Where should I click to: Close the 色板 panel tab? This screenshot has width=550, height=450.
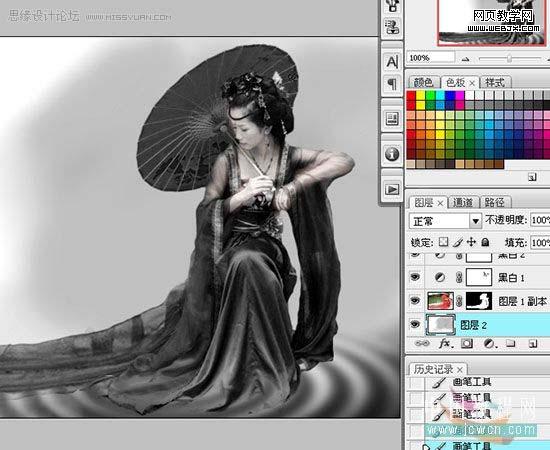(x=472, y=83)
